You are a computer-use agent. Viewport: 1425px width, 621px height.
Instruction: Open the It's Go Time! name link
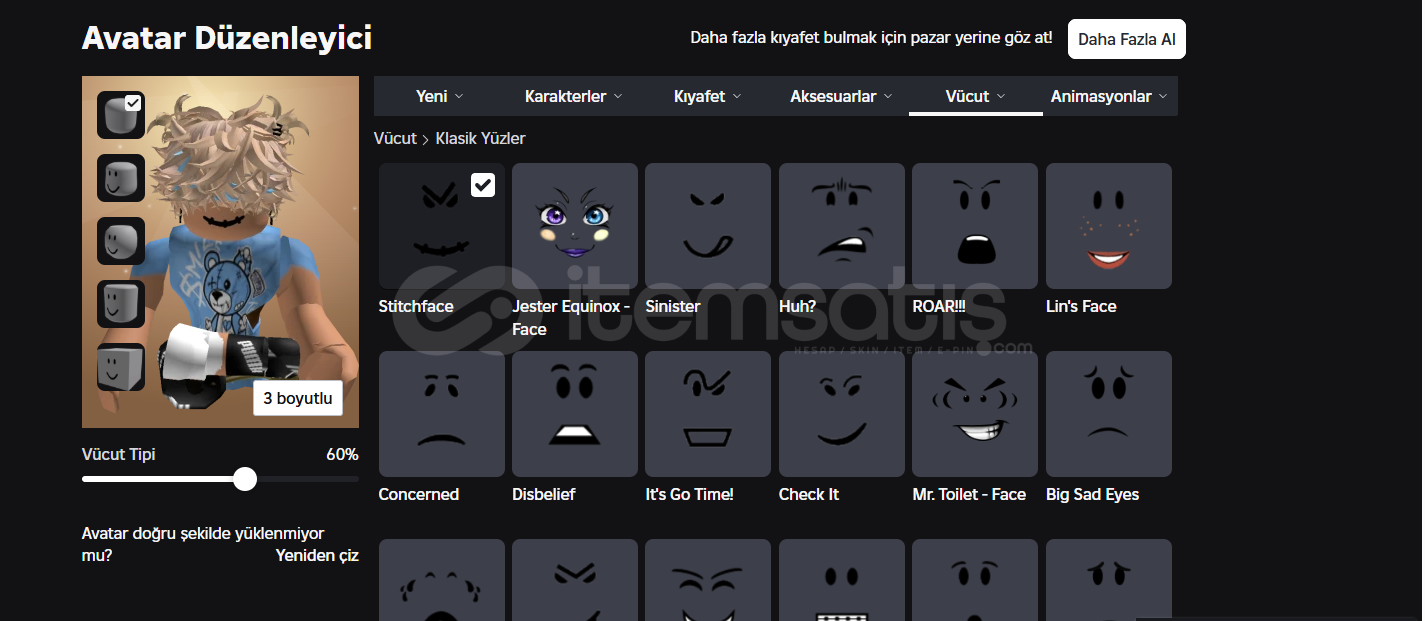click(690, 494)
